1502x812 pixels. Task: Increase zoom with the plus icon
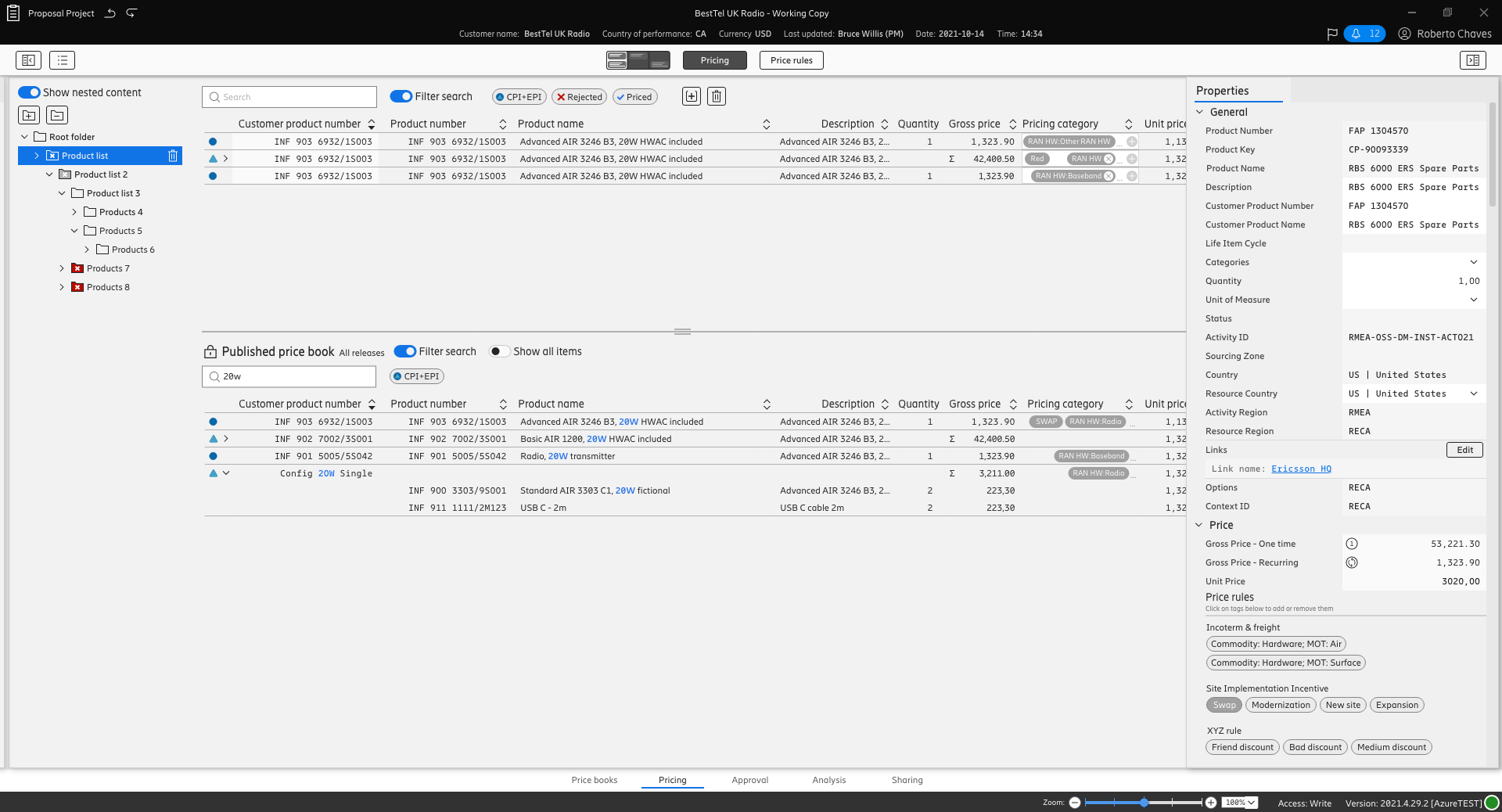point(1211,803)
